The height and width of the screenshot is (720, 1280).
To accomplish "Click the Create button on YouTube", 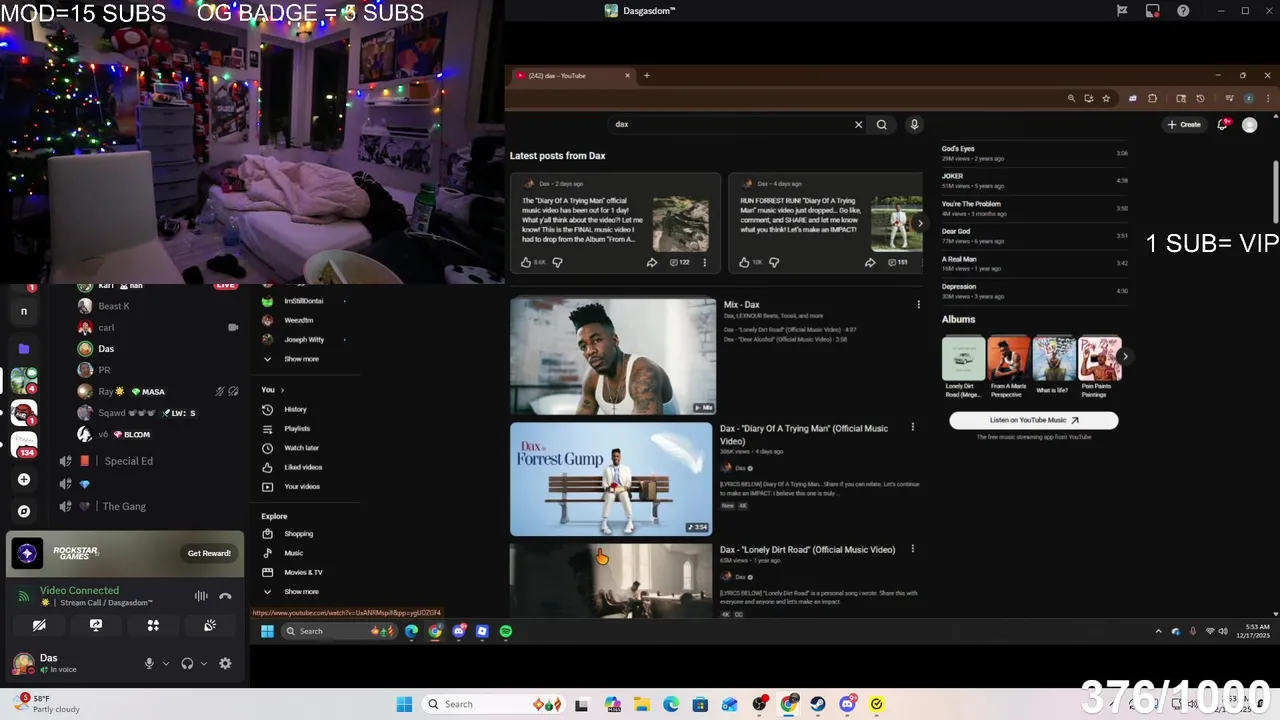I will (x=1184, y=125).
